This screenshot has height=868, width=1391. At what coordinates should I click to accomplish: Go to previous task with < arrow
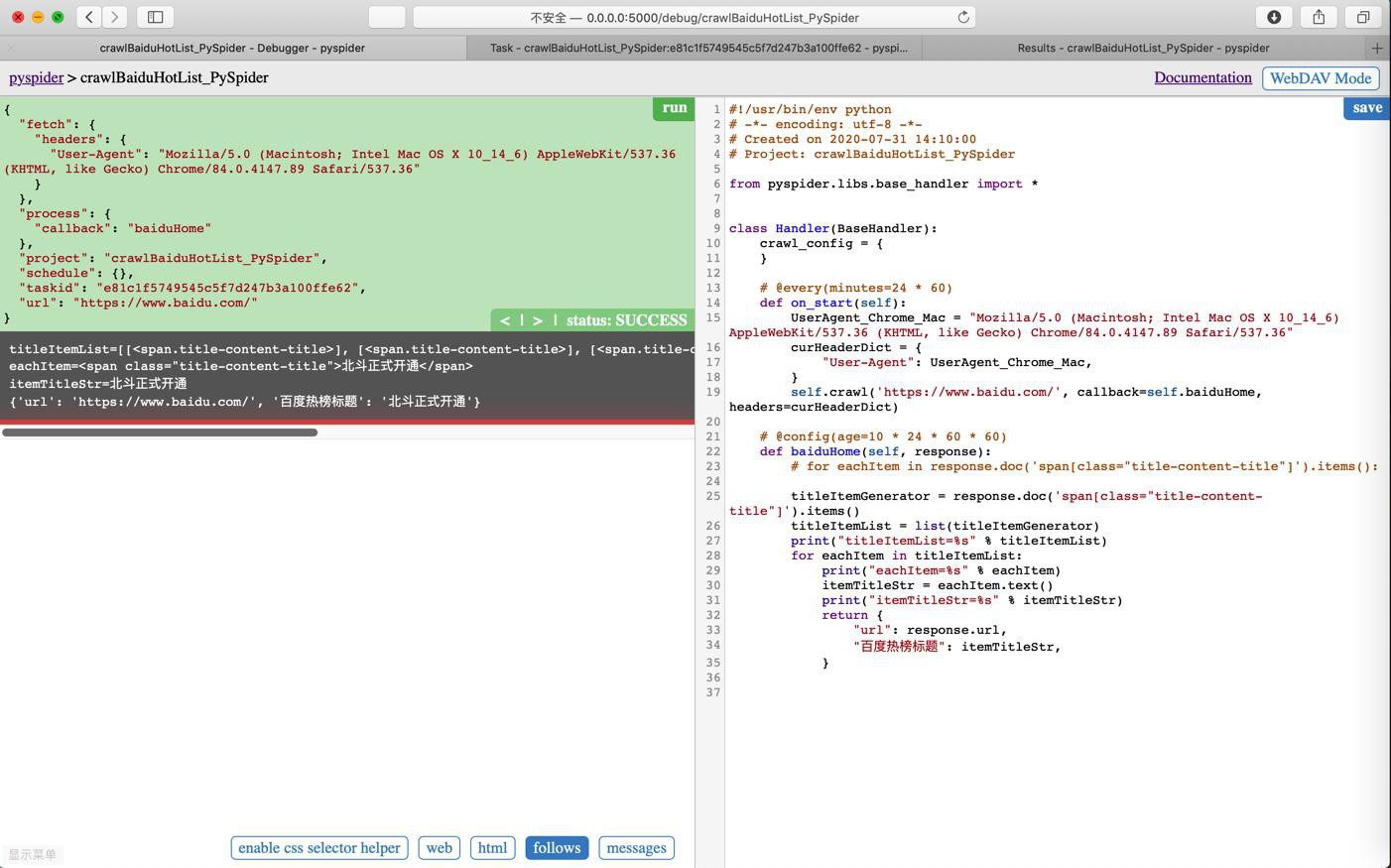505,320
